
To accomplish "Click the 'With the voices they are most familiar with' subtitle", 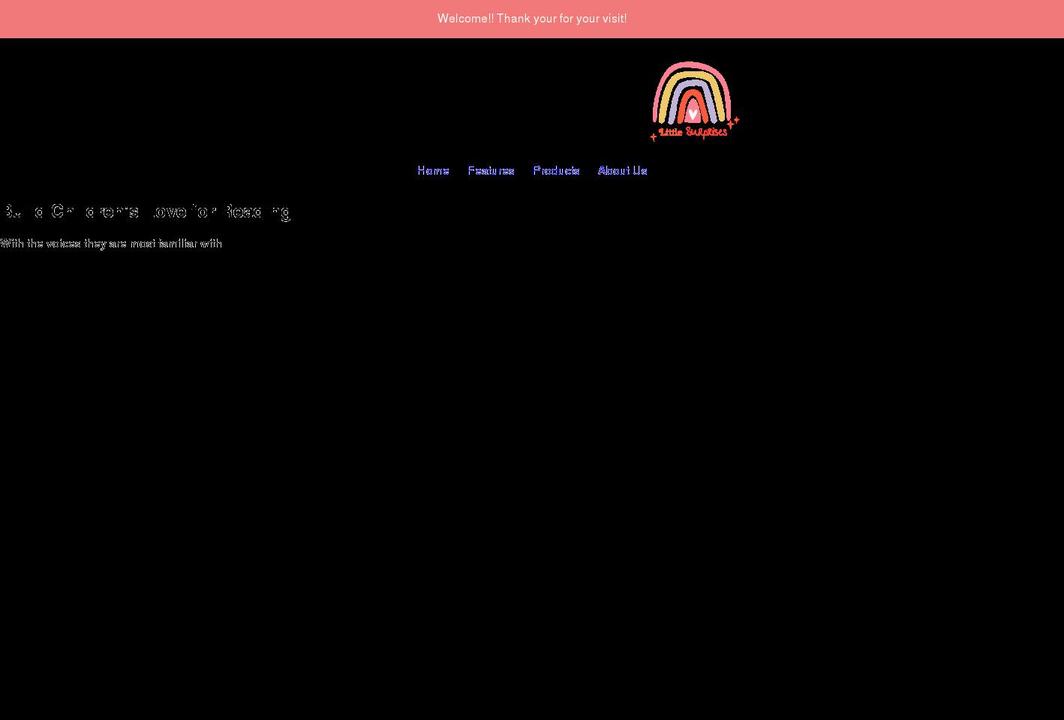I will pyautogui.click(x=111, y=244).
